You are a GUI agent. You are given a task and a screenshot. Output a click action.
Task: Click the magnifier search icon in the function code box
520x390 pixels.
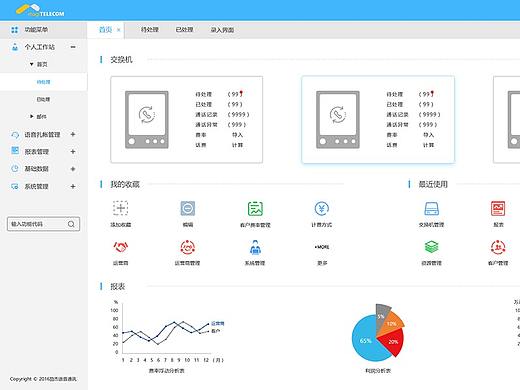point(71,224)
